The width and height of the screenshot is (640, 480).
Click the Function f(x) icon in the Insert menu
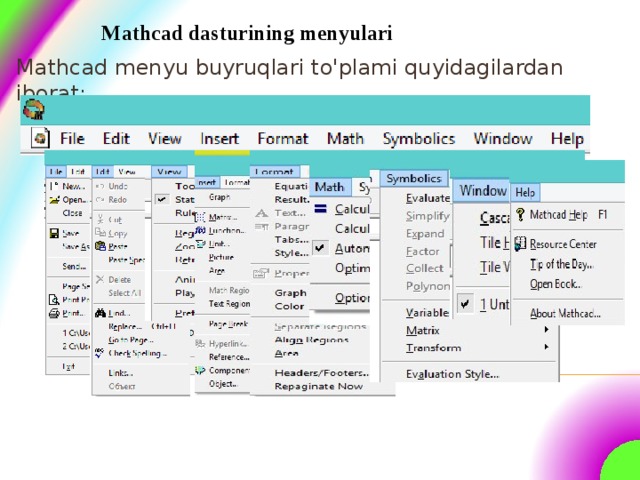200,231
